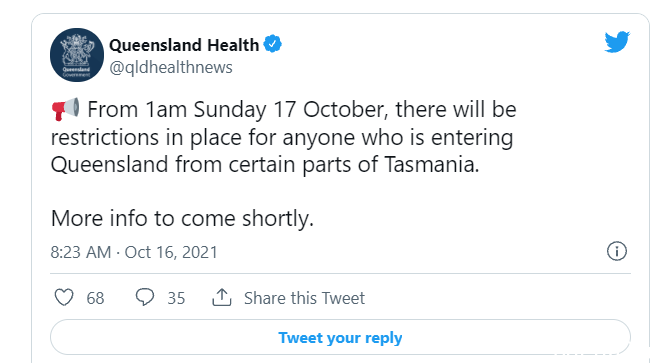Image resolution: width=664 pixels, height=363 pixels.
Task: Click the blue verified badge
Action: tap(273, 44)
